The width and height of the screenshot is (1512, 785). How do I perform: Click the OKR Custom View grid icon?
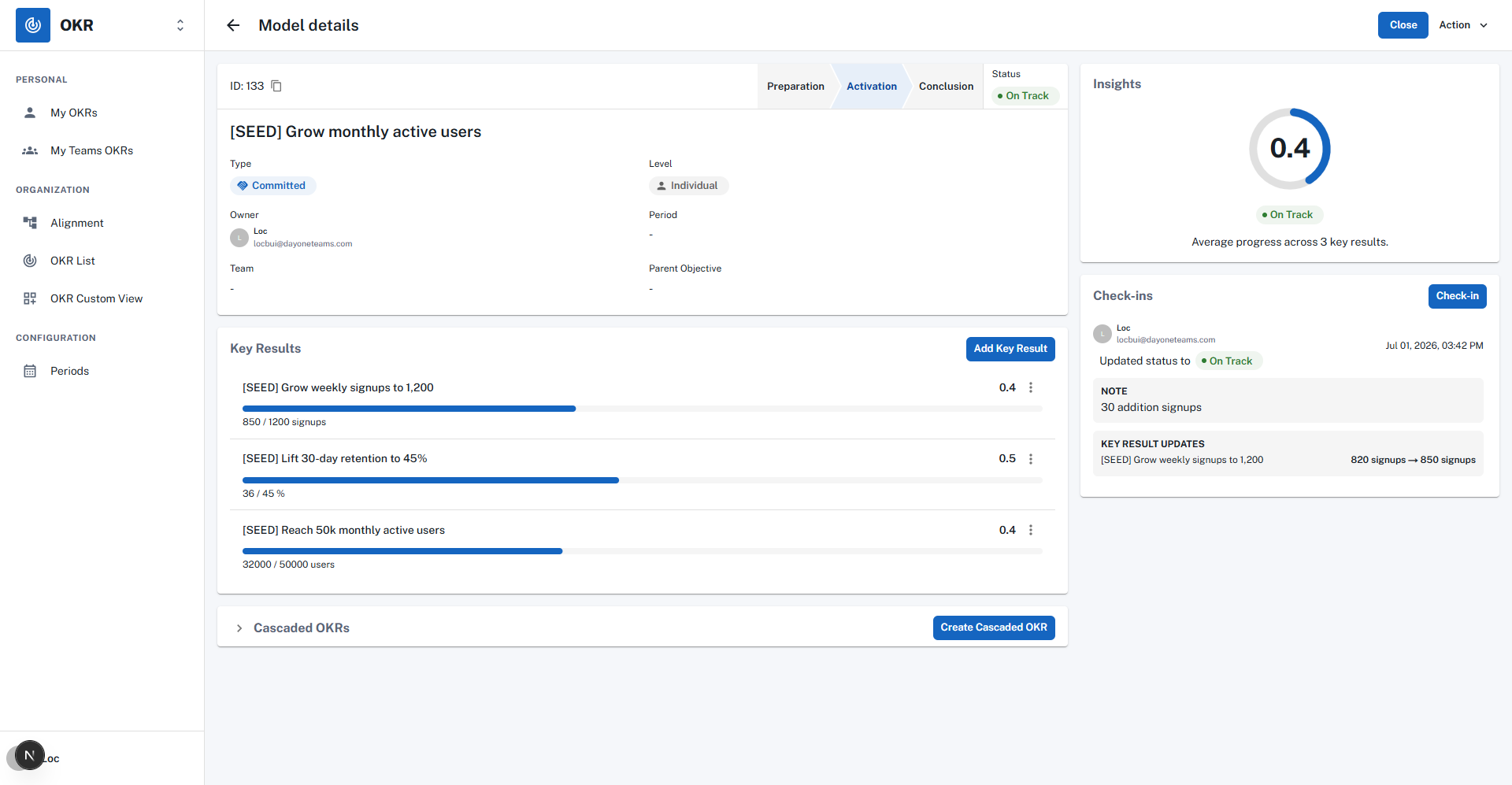(x=30, y=298)
